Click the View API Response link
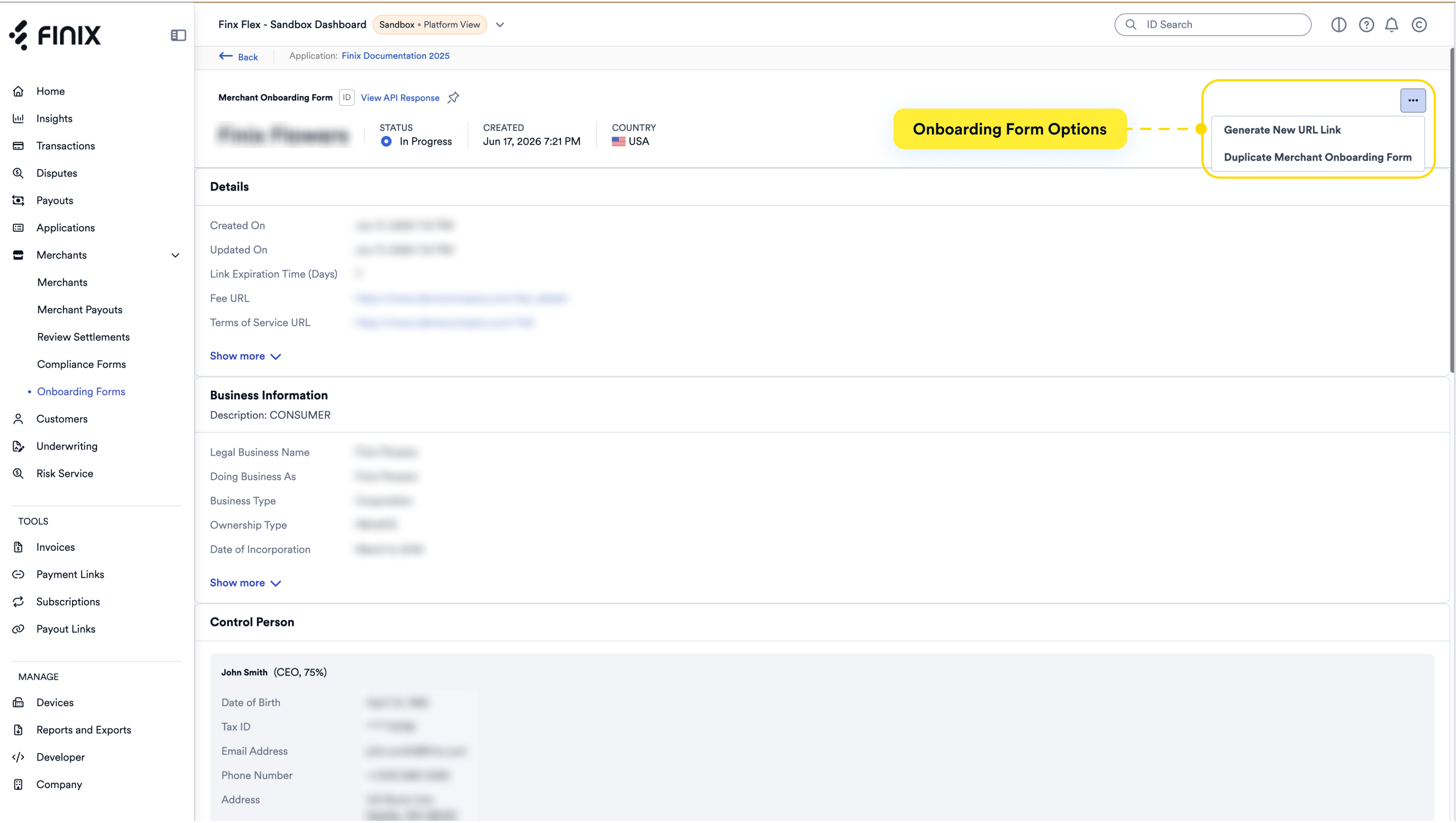The height and width of the screenshot is (823, 1456). (x=400, y=98)
